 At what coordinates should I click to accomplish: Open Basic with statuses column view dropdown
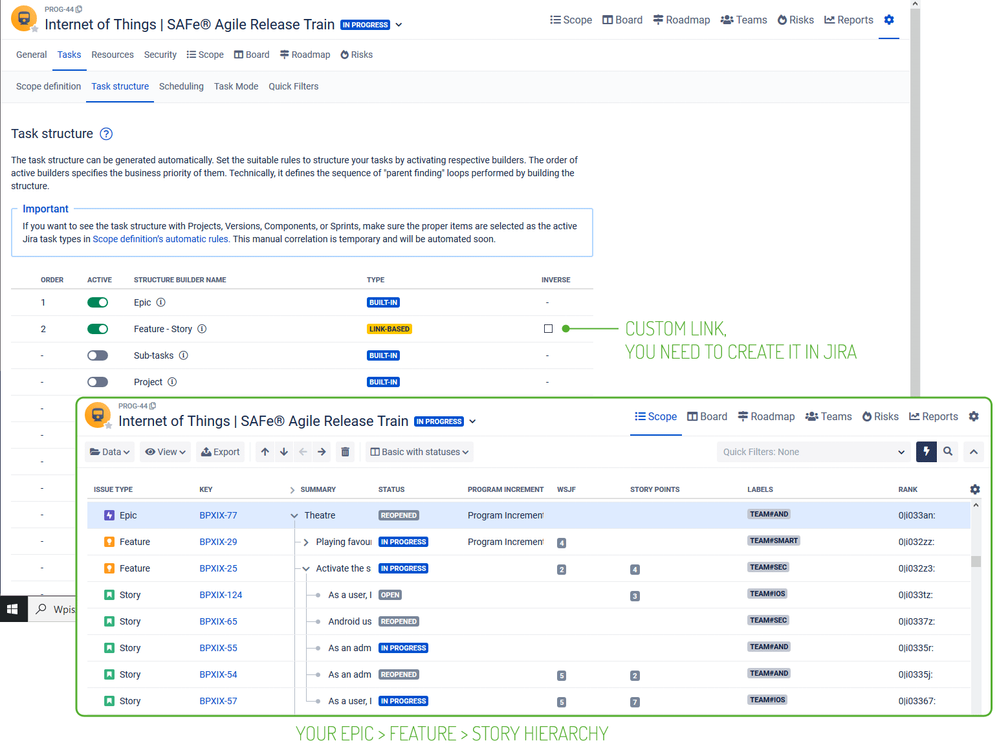coord(419,452)
